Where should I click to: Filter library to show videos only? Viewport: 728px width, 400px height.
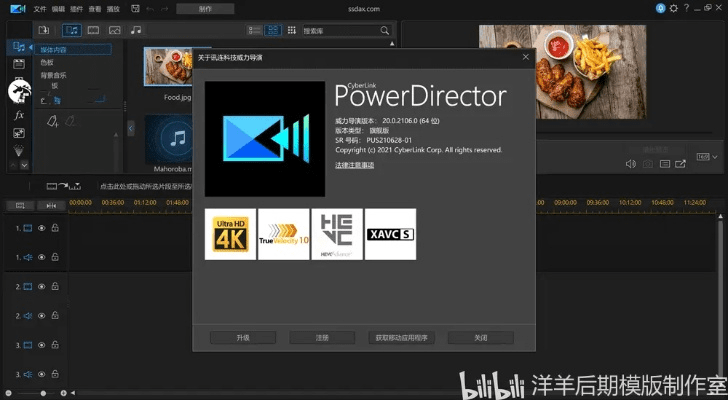point(93,30)
